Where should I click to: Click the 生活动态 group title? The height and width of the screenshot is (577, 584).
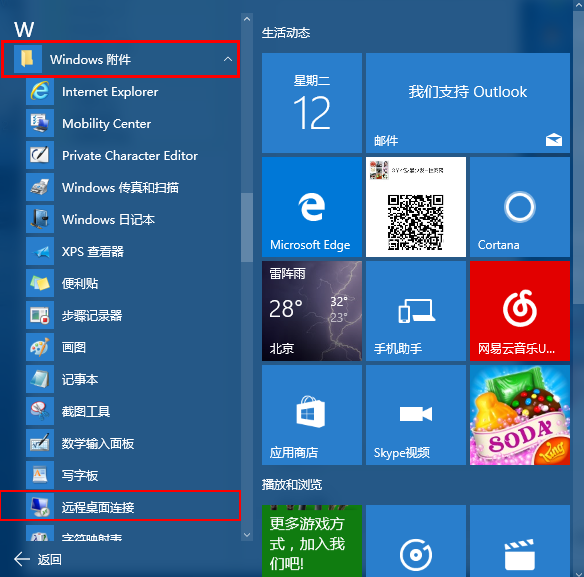(x=286, y=33)
